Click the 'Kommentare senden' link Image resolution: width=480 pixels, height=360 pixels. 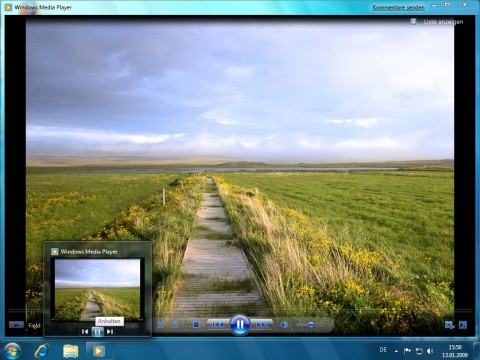(399, 7)
